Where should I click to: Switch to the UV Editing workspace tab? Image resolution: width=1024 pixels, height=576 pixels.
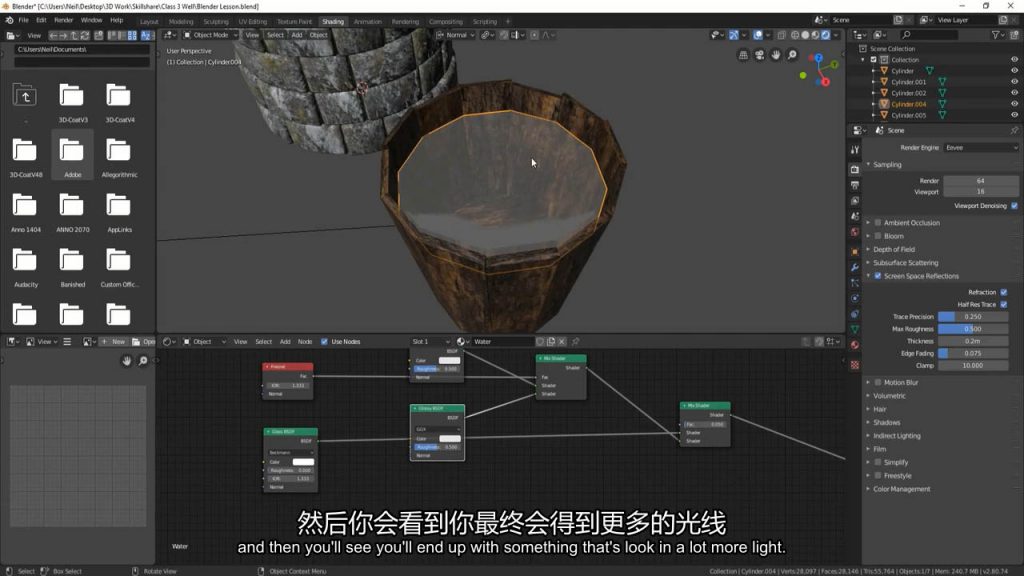[253, 22]
